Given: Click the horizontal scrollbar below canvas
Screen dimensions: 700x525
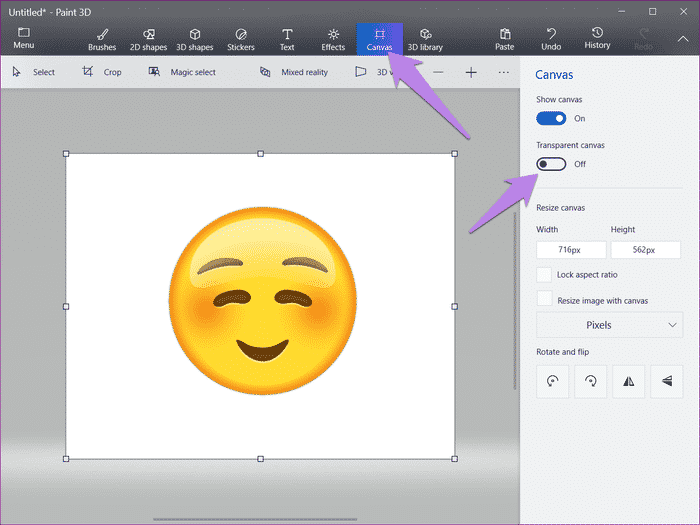Looking at the screenshot, I should (x=255, y=519).
